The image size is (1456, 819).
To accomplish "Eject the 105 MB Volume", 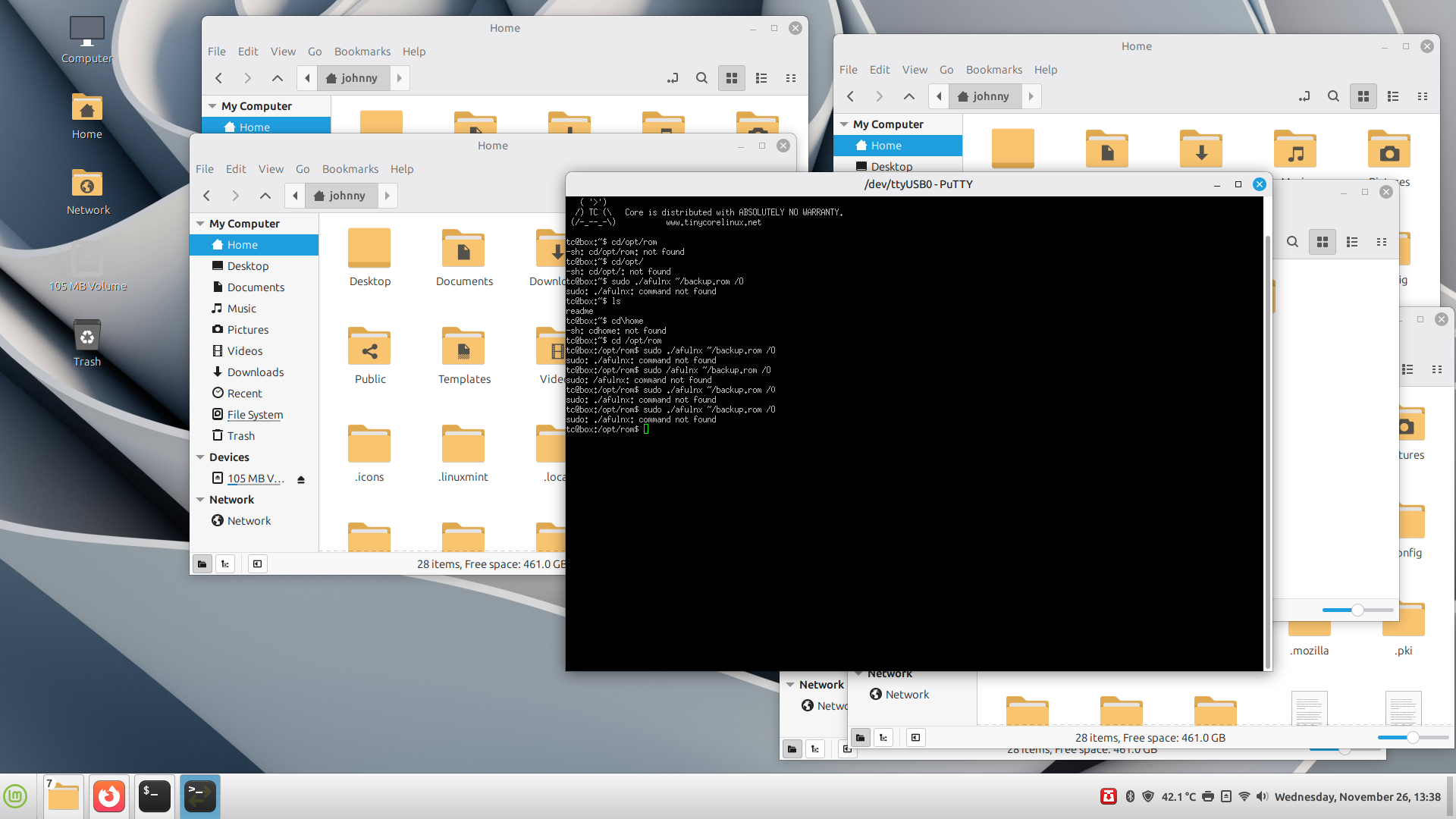I will 301,479.
